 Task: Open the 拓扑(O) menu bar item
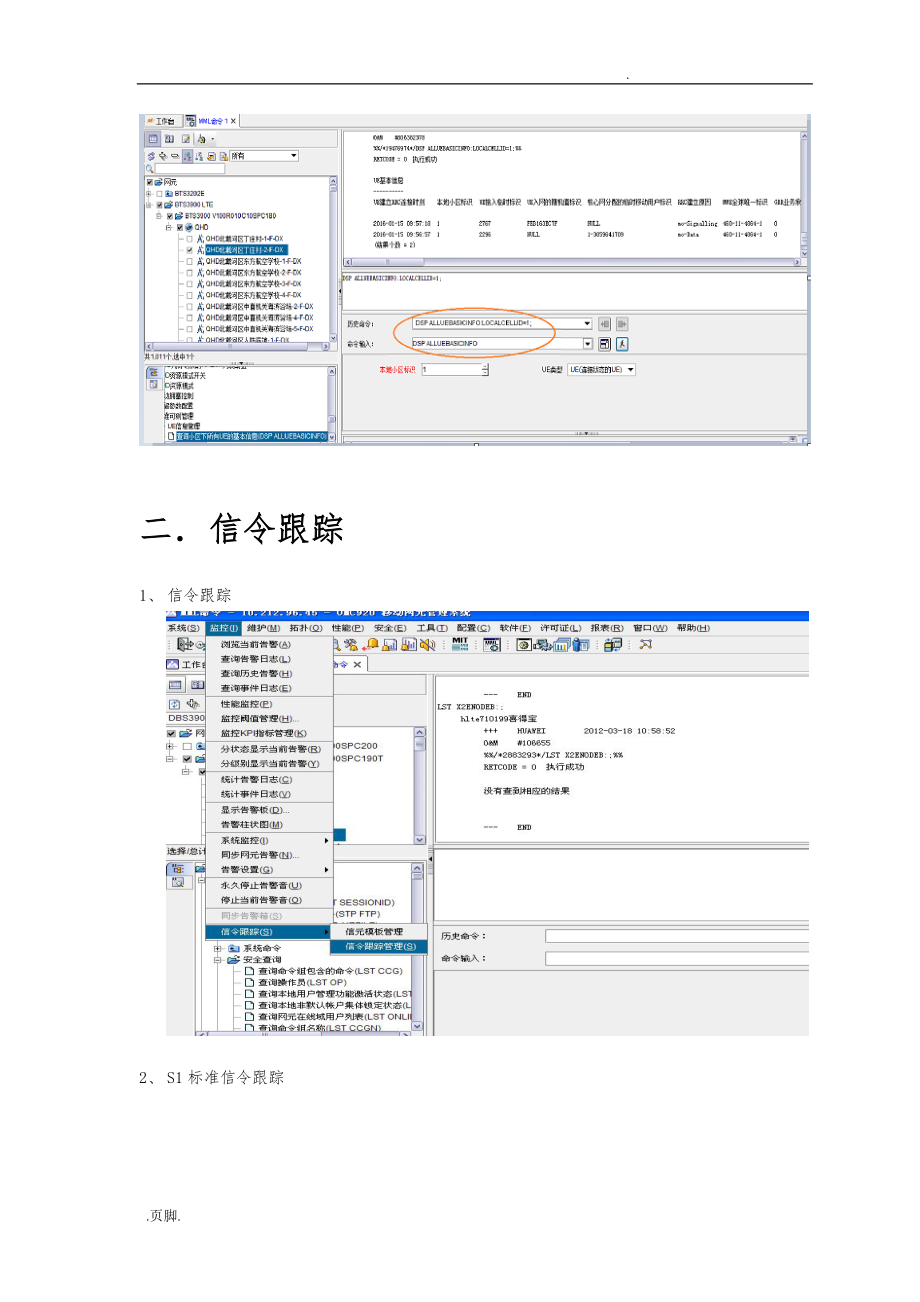(306, 628)
